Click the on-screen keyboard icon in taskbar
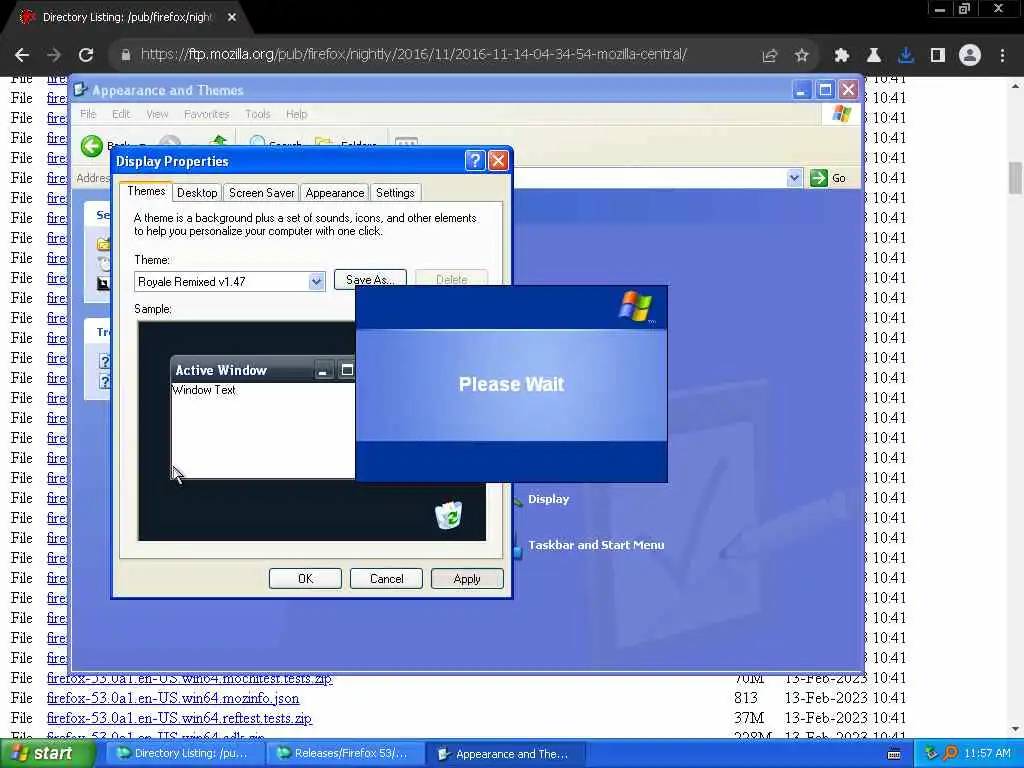The height and width of the screenshot is (768, 1024). point(894,754)
